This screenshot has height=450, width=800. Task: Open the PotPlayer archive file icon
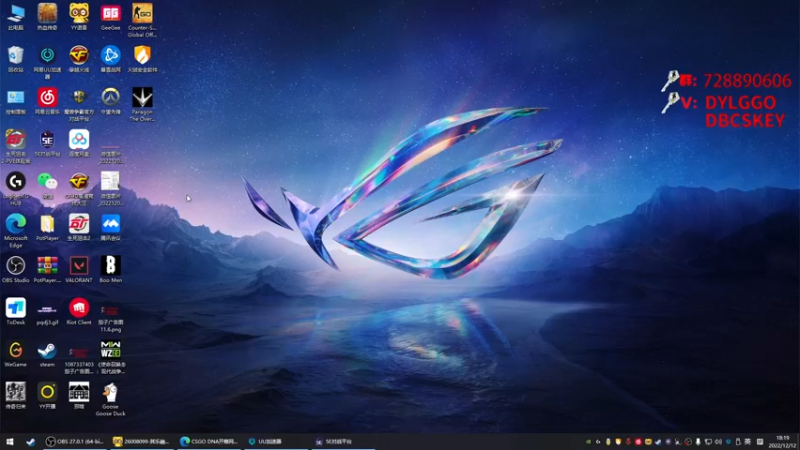click(x=47, y=270)
